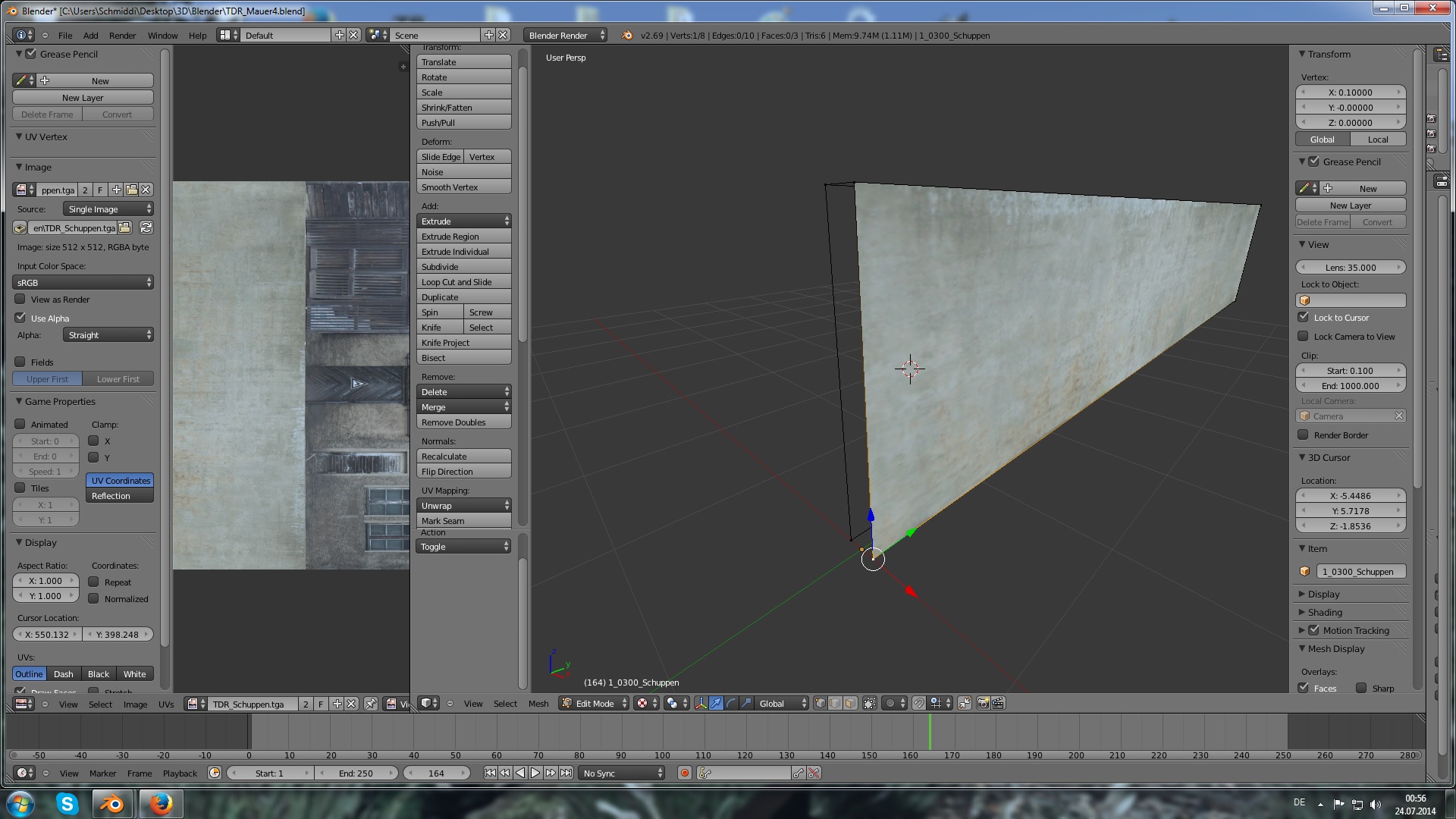Reload the TDR_Schuppen.tga image
This screenshot has height=819, width=1456.
click(x=146, y=227)
